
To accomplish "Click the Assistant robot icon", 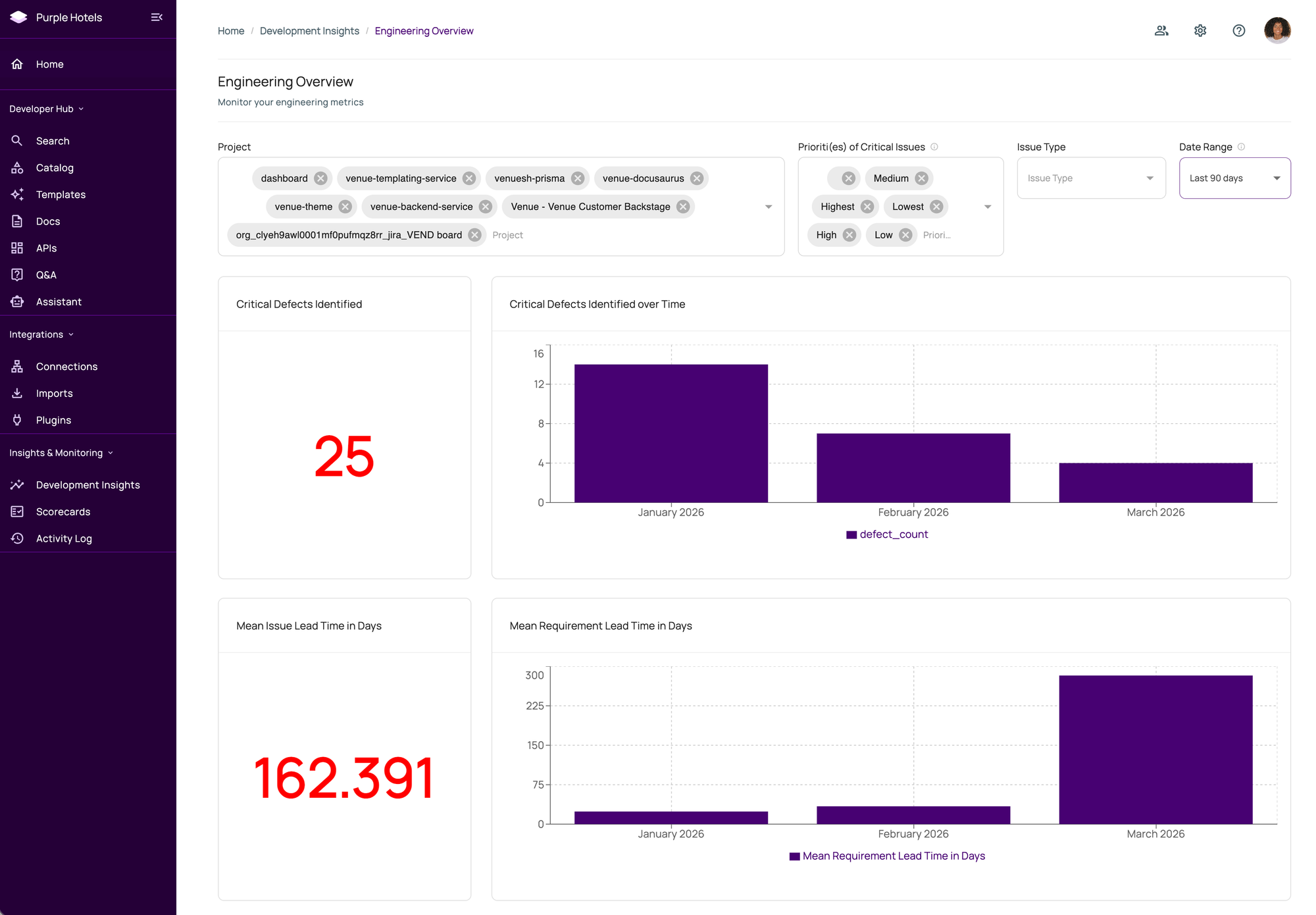I will click(x=17, y=301).
